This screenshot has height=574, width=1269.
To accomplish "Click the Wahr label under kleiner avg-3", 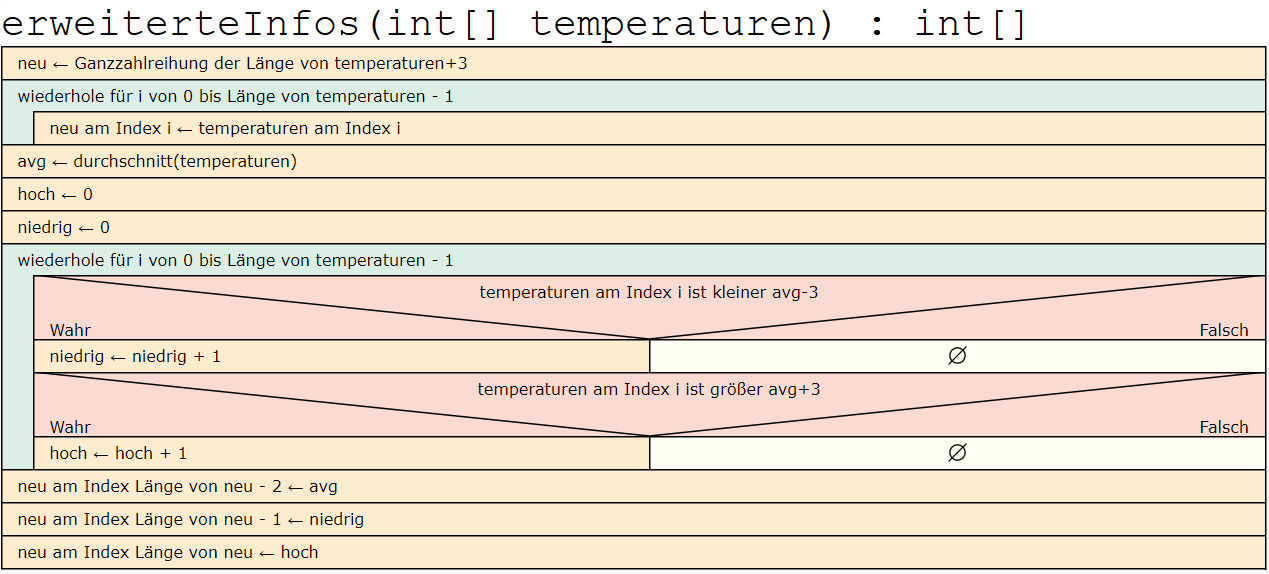I will coord(70,331).
